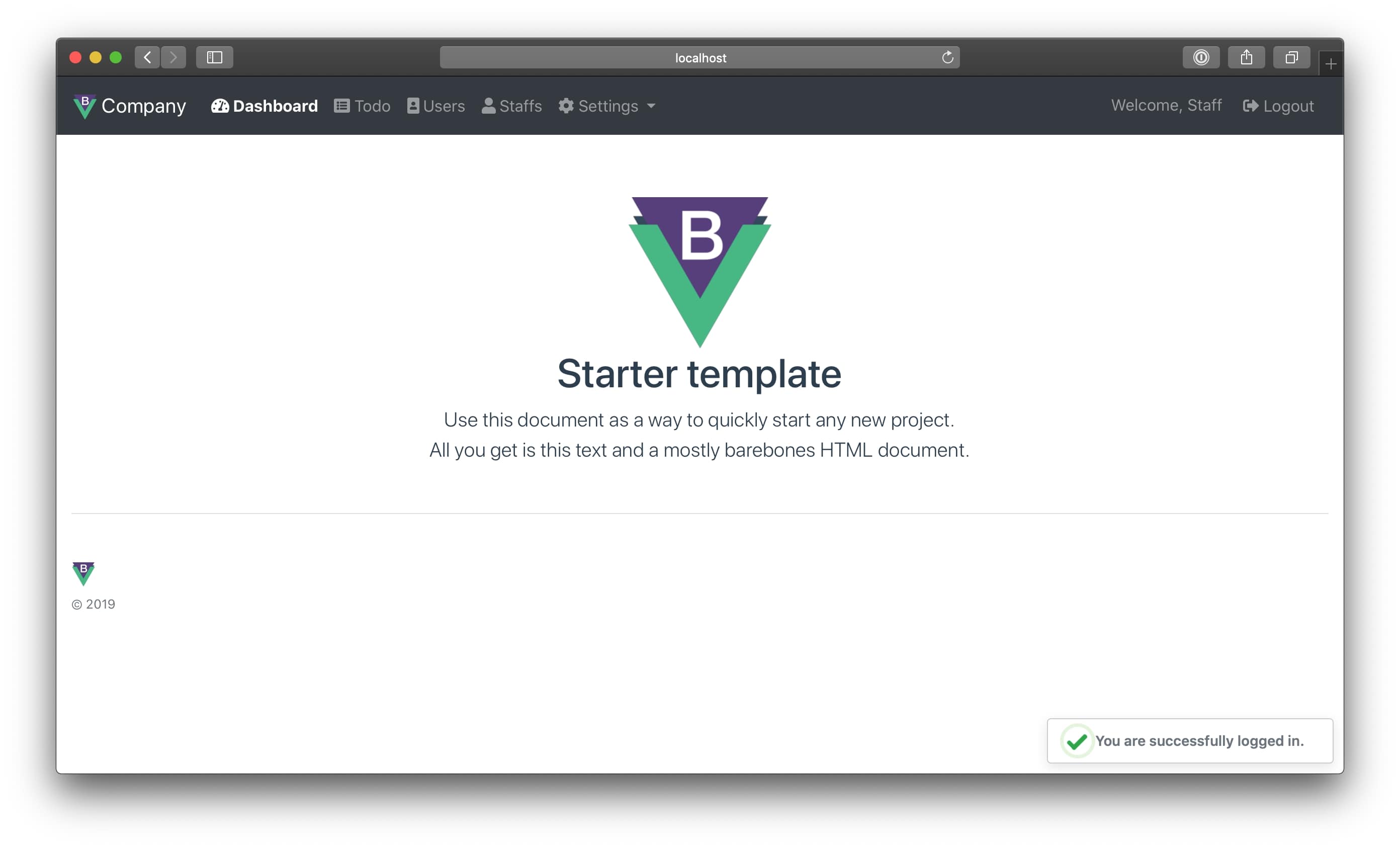Show all tabs overview

1291,57
